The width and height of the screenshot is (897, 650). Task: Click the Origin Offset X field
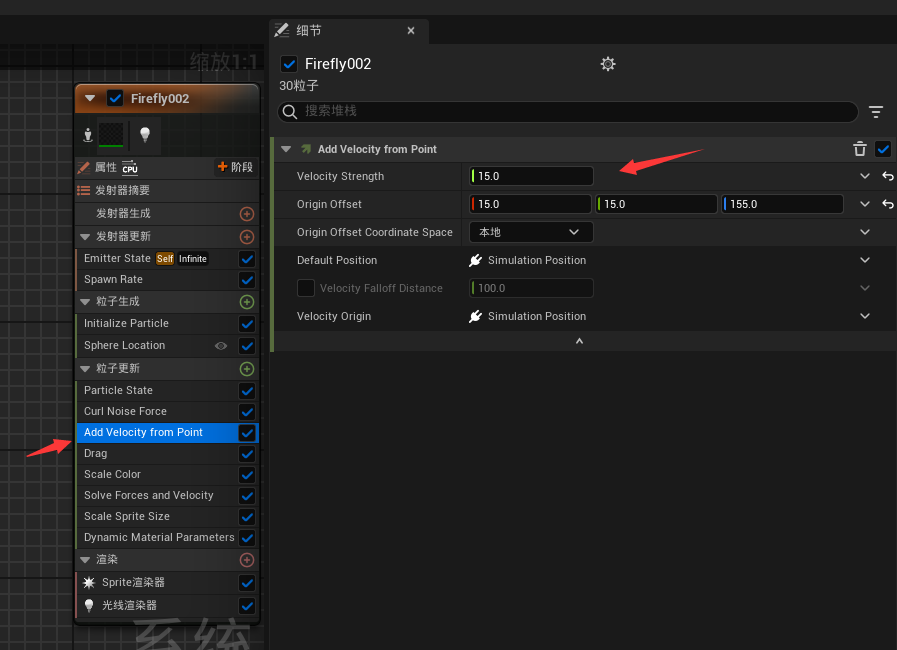pos(530,204)
